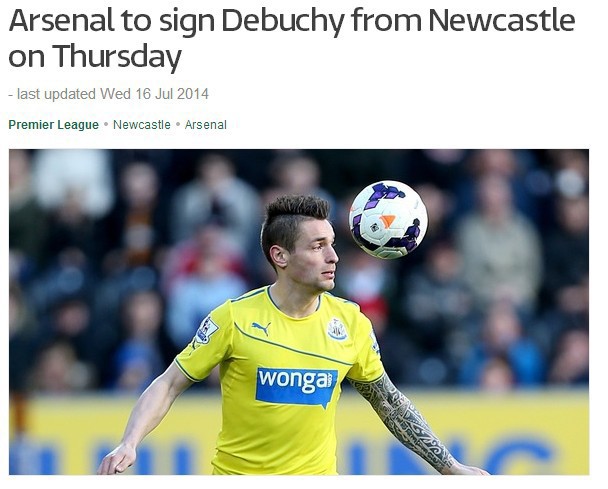Click the bullet separator before Arsenal

178,125
